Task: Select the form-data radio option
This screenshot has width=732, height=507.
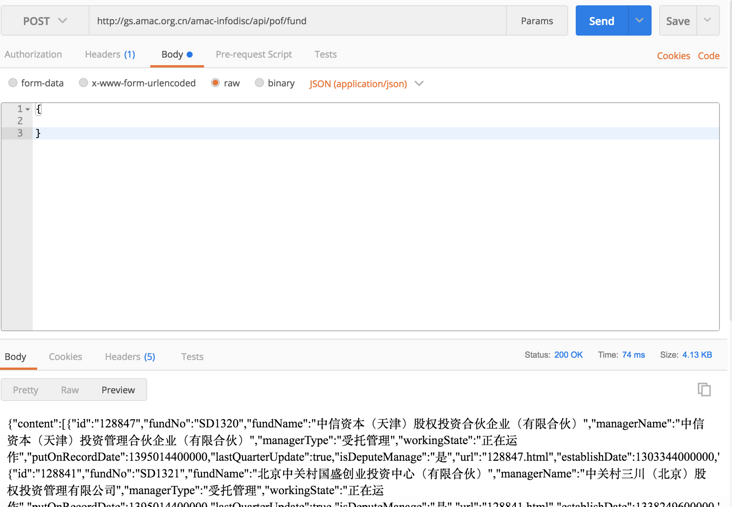Action: pyautogui.click(x=13, y=83)
